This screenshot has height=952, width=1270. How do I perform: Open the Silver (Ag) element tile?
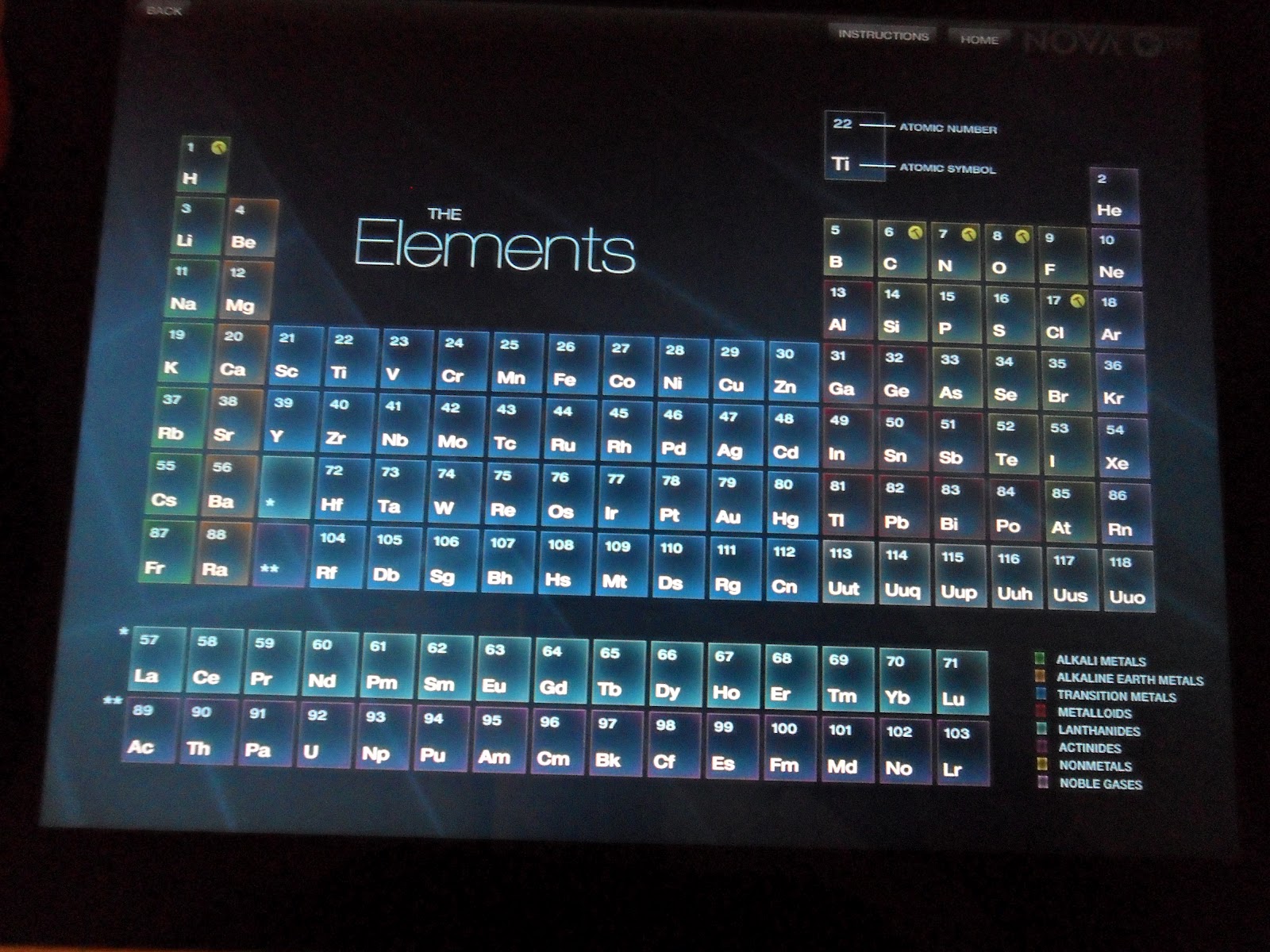[737, 436]
